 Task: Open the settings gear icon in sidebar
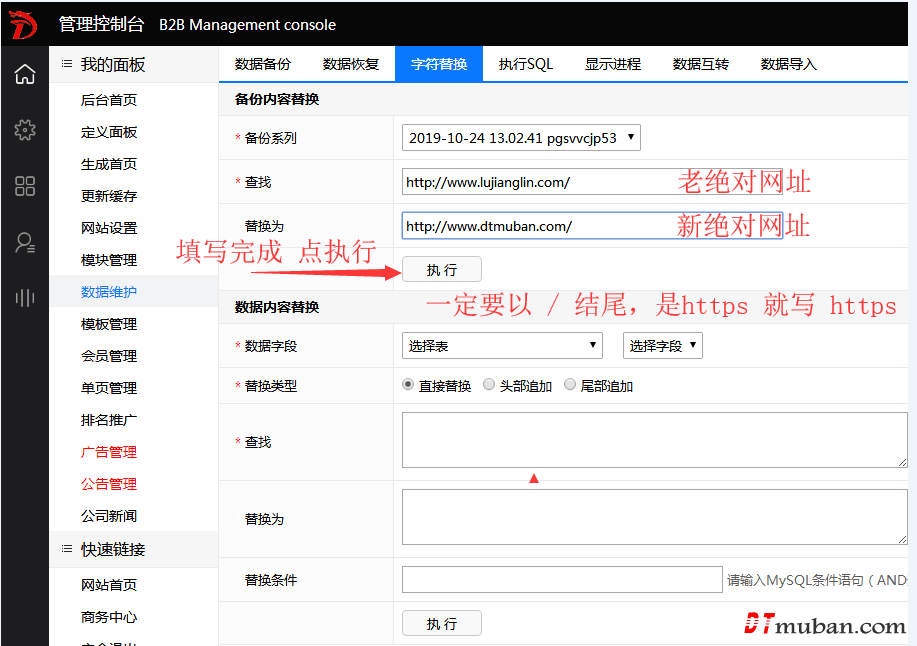point(24,130)
